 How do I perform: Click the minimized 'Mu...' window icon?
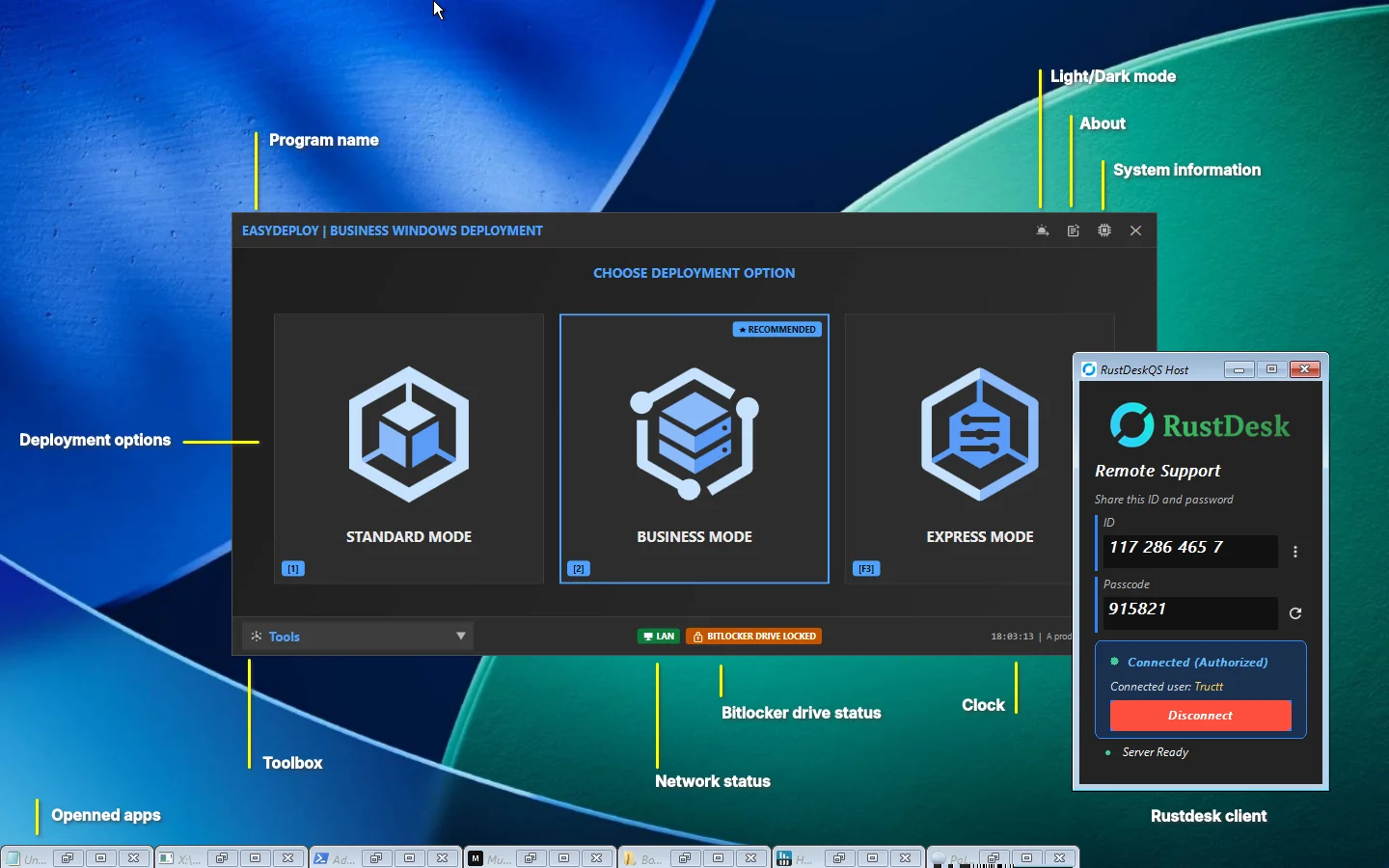click(476, 858)
